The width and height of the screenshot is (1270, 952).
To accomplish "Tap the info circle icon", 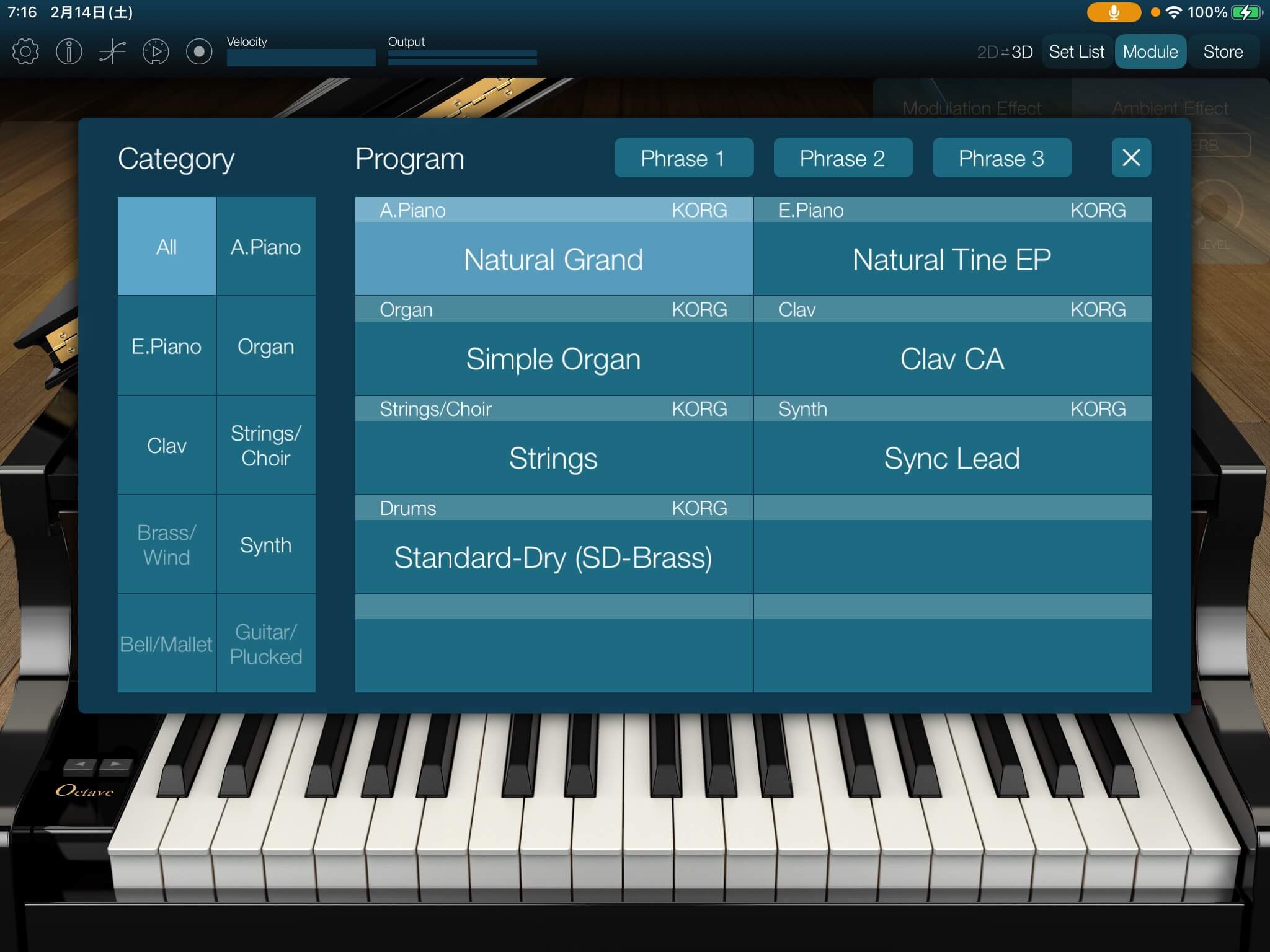I will [x=69, y=51].
